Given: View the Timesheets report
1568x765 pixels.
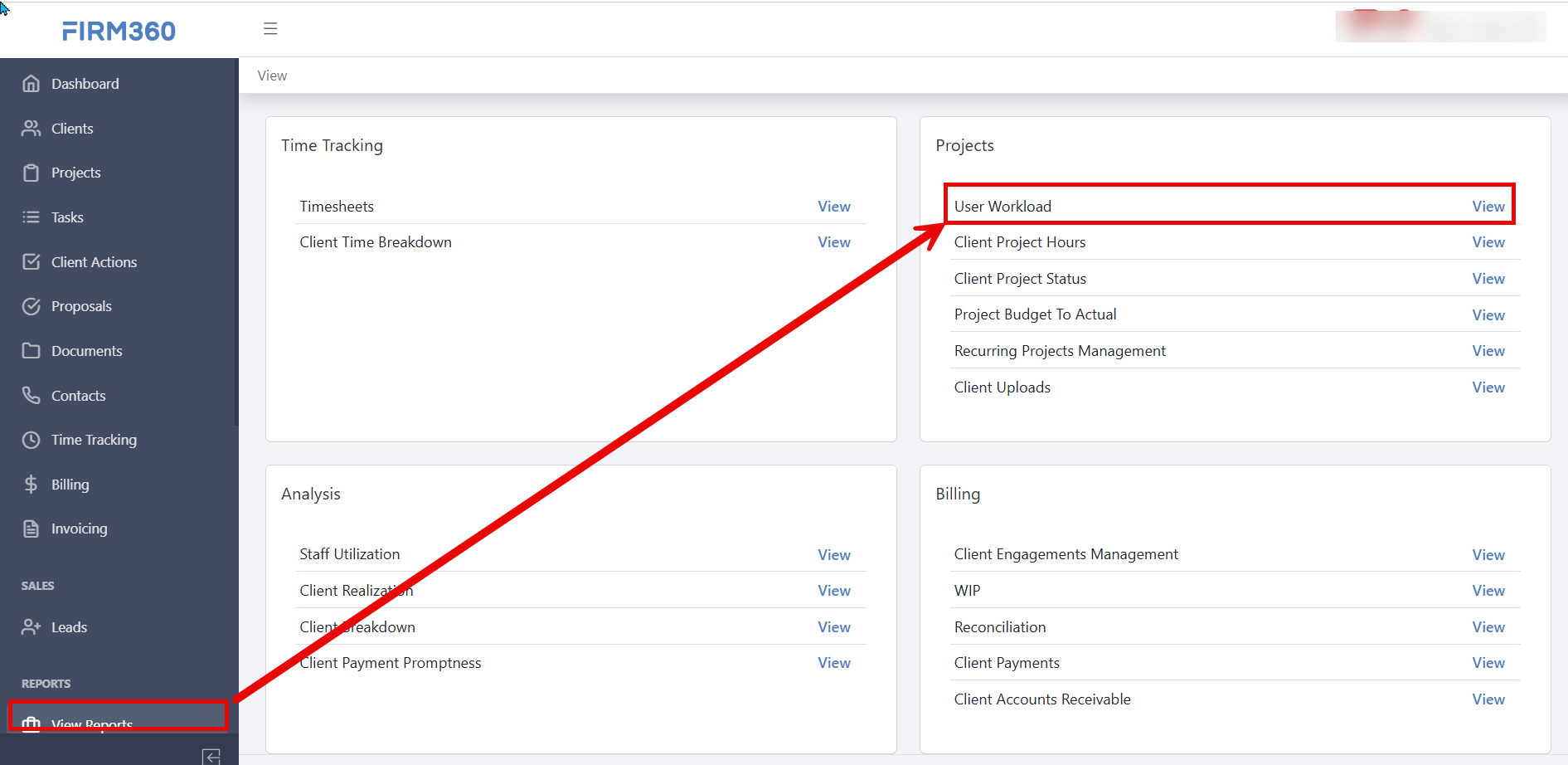Looking at the screenshot, I should 833,207.
